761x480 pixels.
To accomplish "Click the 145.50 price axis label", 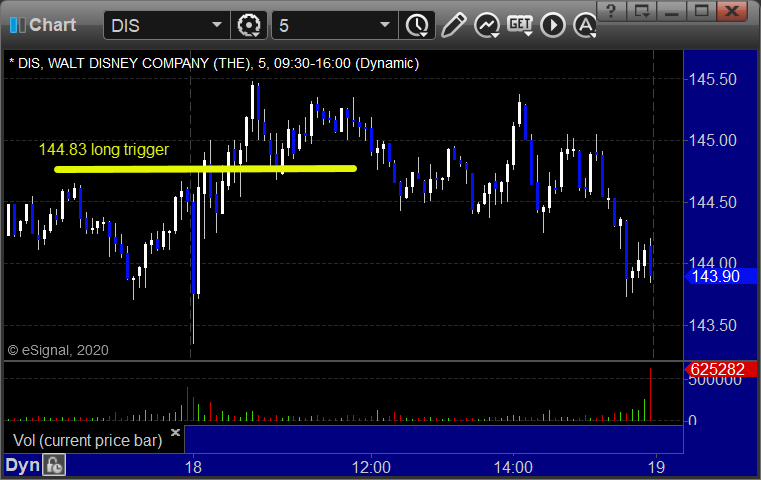I will [713, 80].
